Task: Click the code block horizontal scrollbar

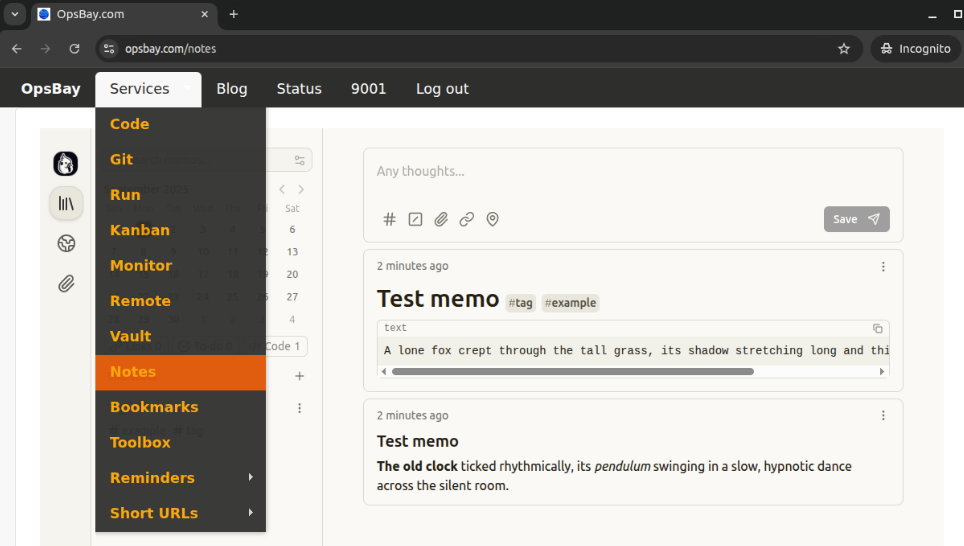Action: [572, 371]
